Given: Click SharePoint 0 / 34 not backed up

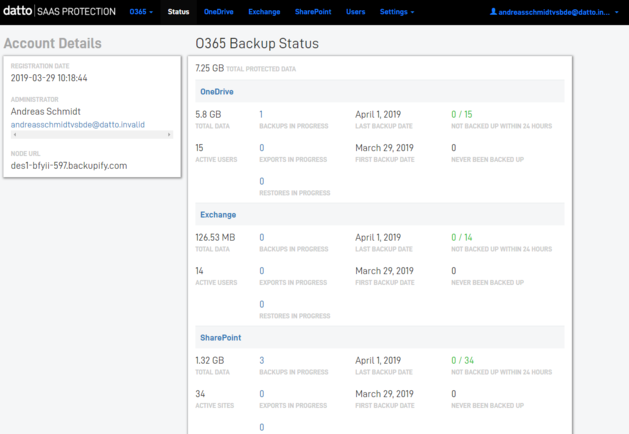Looking at the screenshot, I should [x=463, y=361].
